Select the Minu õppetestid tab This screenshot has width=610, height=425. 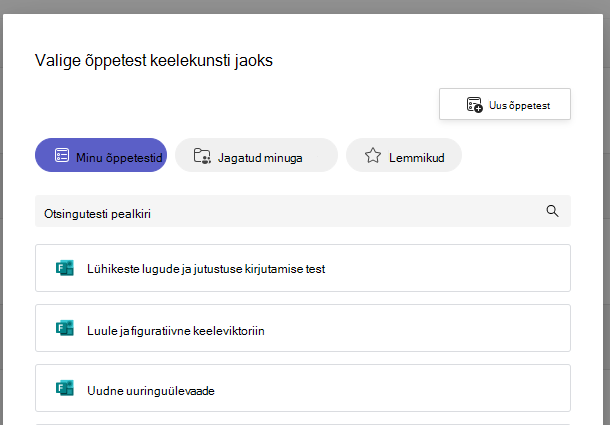click(101, 155)
